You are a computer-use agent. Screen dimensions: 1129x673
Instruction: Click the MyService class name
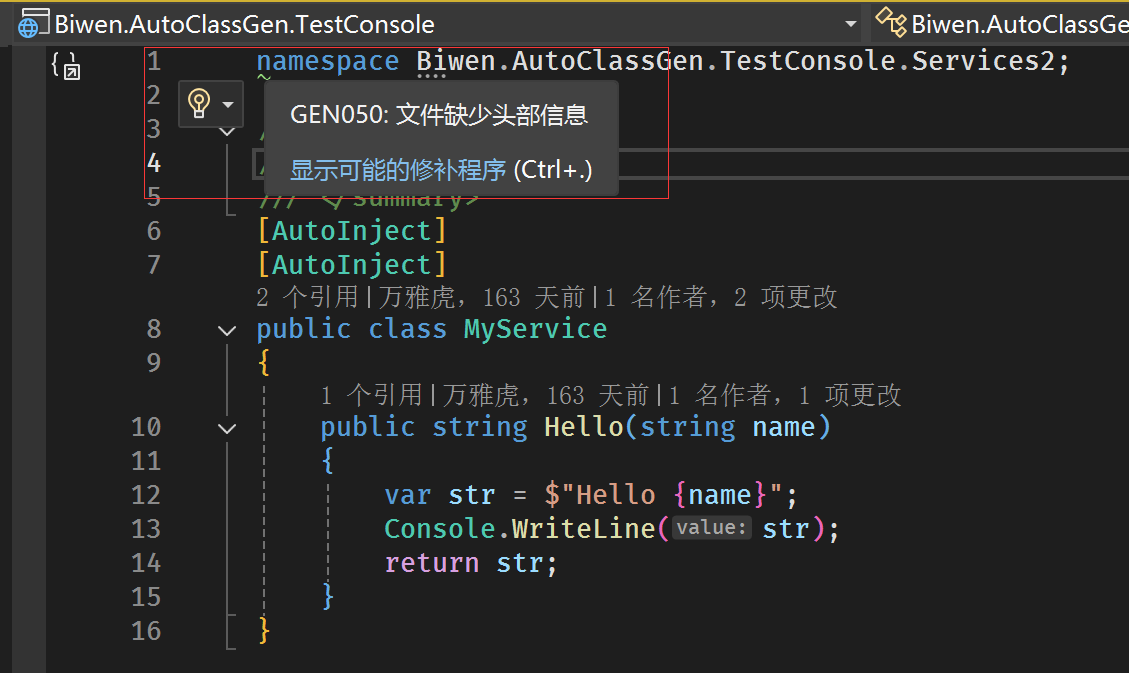pyautogui.click(x=535, y=329)
